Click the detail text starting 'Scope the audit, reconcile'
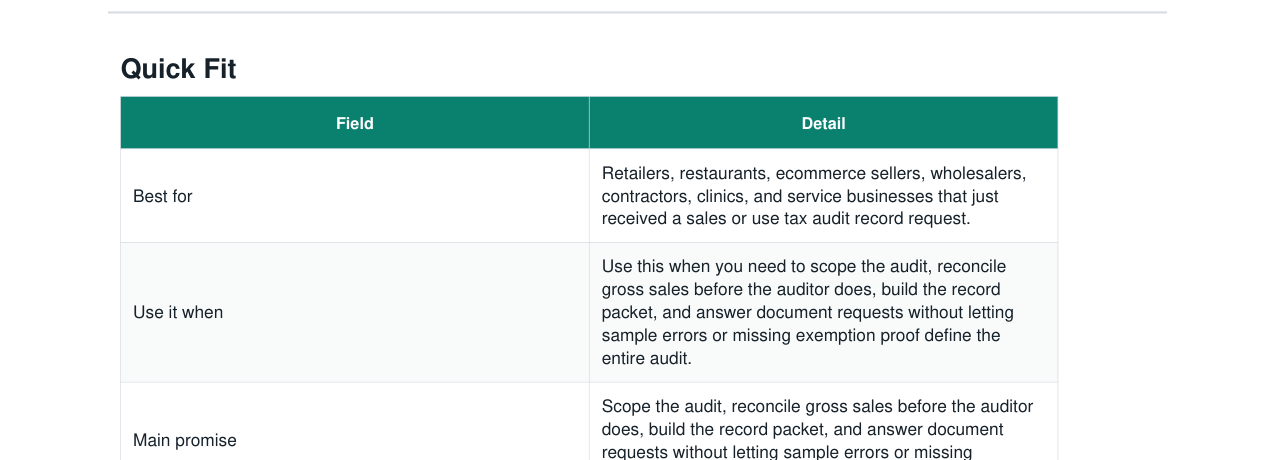This screenshot has height=460, width=1275. pyautogui.click(x=818, y=429)
